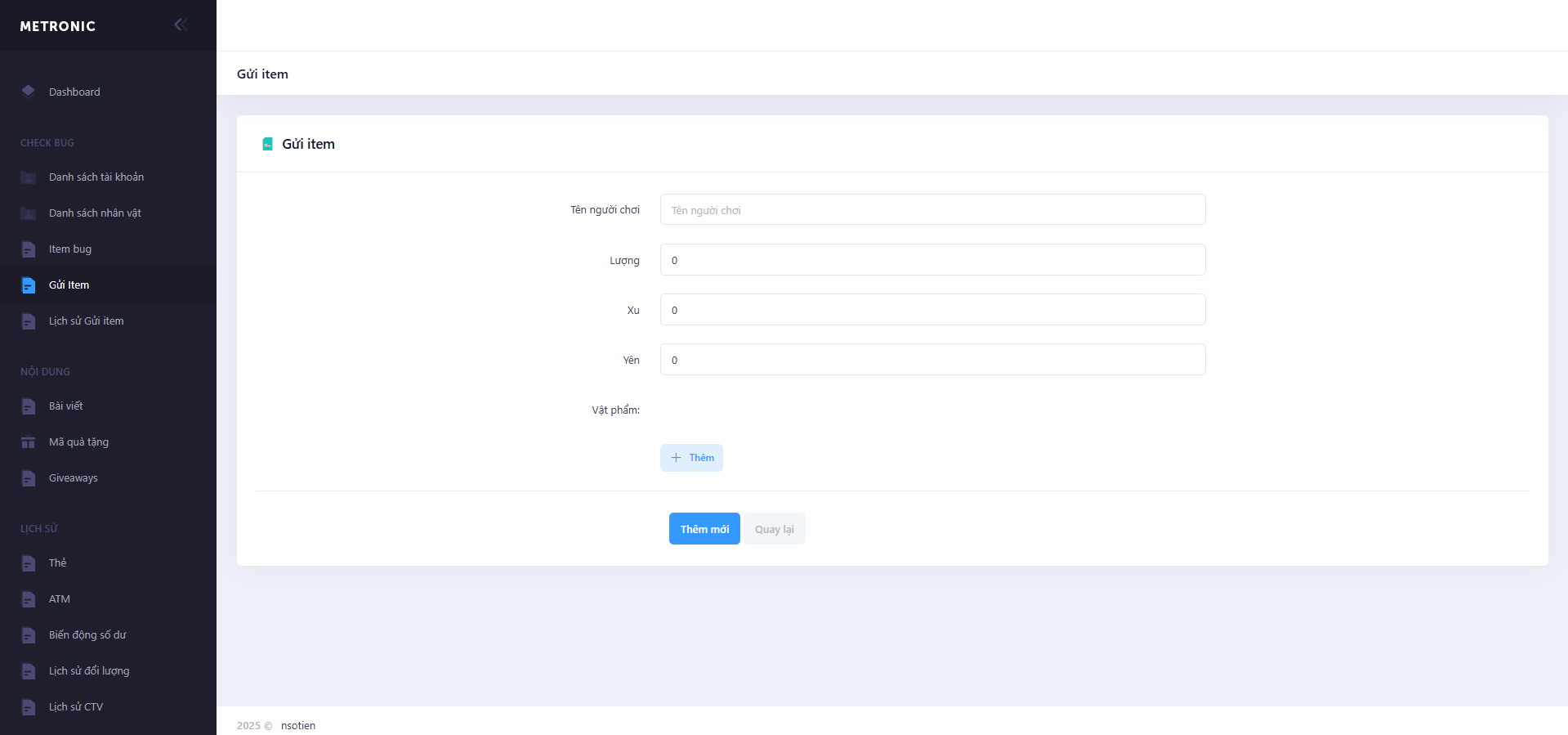Image resolution: width=1568 pixels, height=735 pixels.
Task: Click CHECK BUG section heading
Action: [47, 143]
